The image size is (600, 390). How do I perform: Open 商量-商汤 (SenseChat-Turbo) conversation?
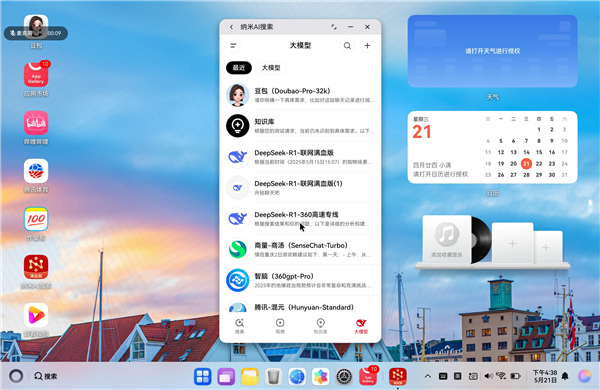point(300,250)
